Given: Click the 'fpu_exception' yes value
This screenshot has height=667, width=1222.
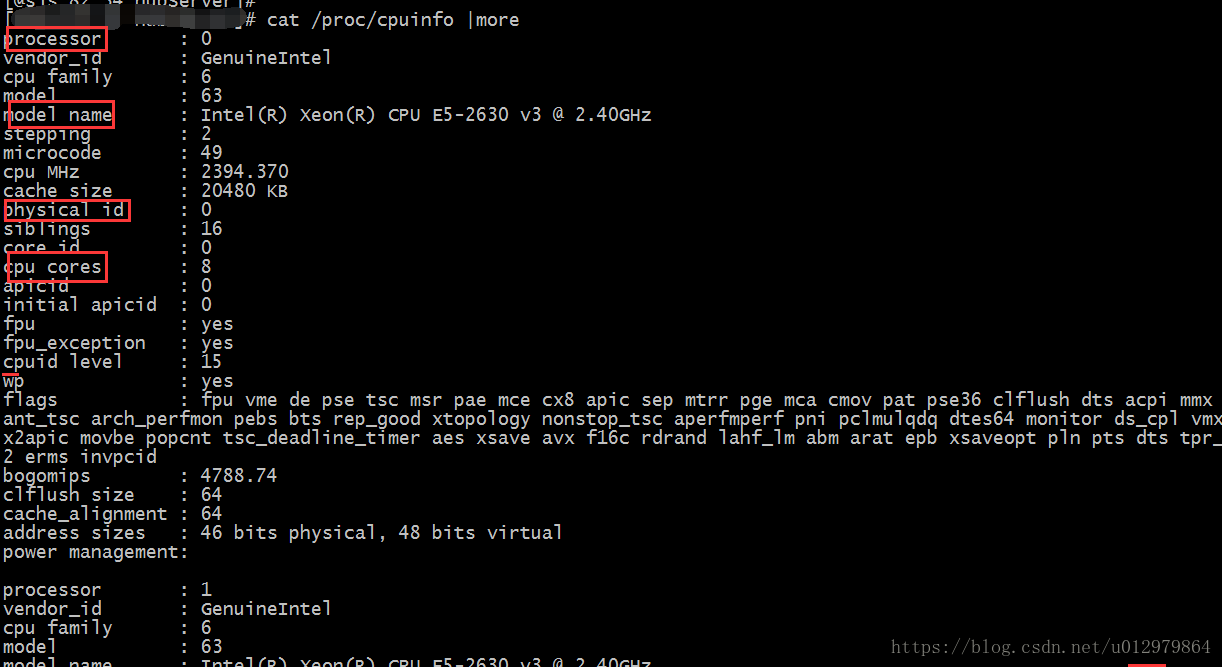Looking at the screenshot, I should [x=217, y=343].
